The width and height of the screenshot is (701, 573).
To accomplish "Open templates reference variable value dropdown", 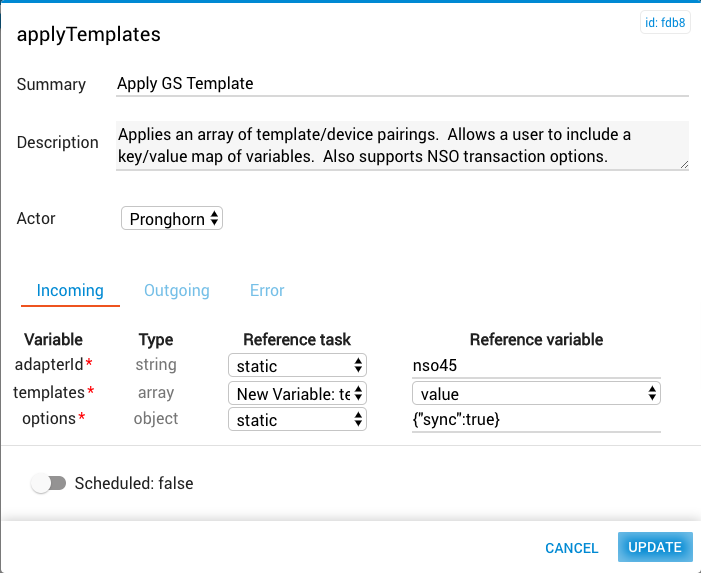I will 536,393.
